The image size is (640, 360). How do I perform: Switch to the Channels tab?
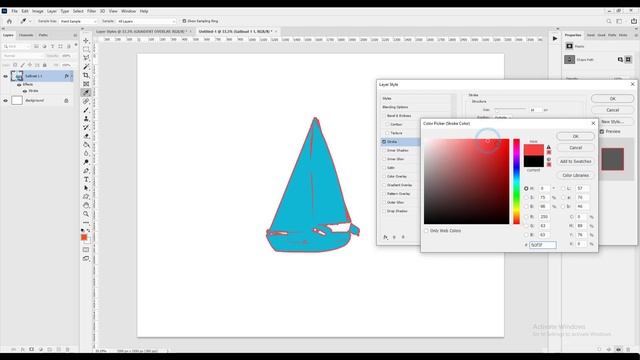pyautogui.click(x=26, y=36)
